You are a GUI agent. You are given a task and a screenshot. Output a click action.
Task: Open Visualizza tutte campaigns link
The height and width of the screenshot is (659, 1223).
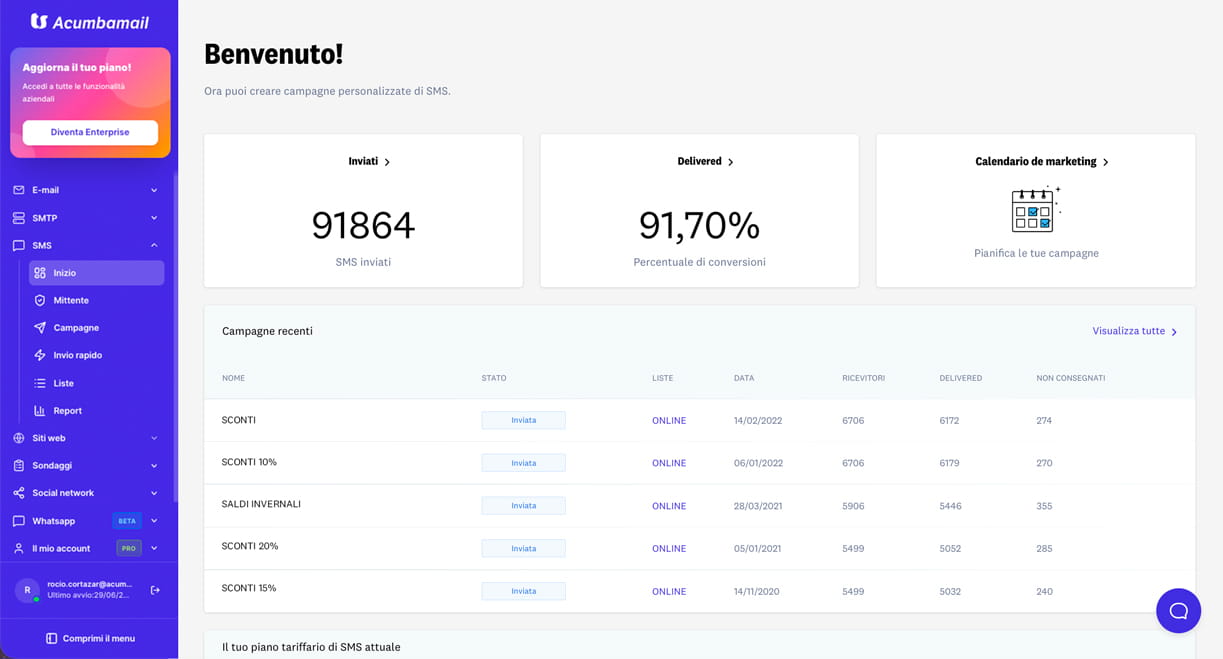tap(1135, 331)
